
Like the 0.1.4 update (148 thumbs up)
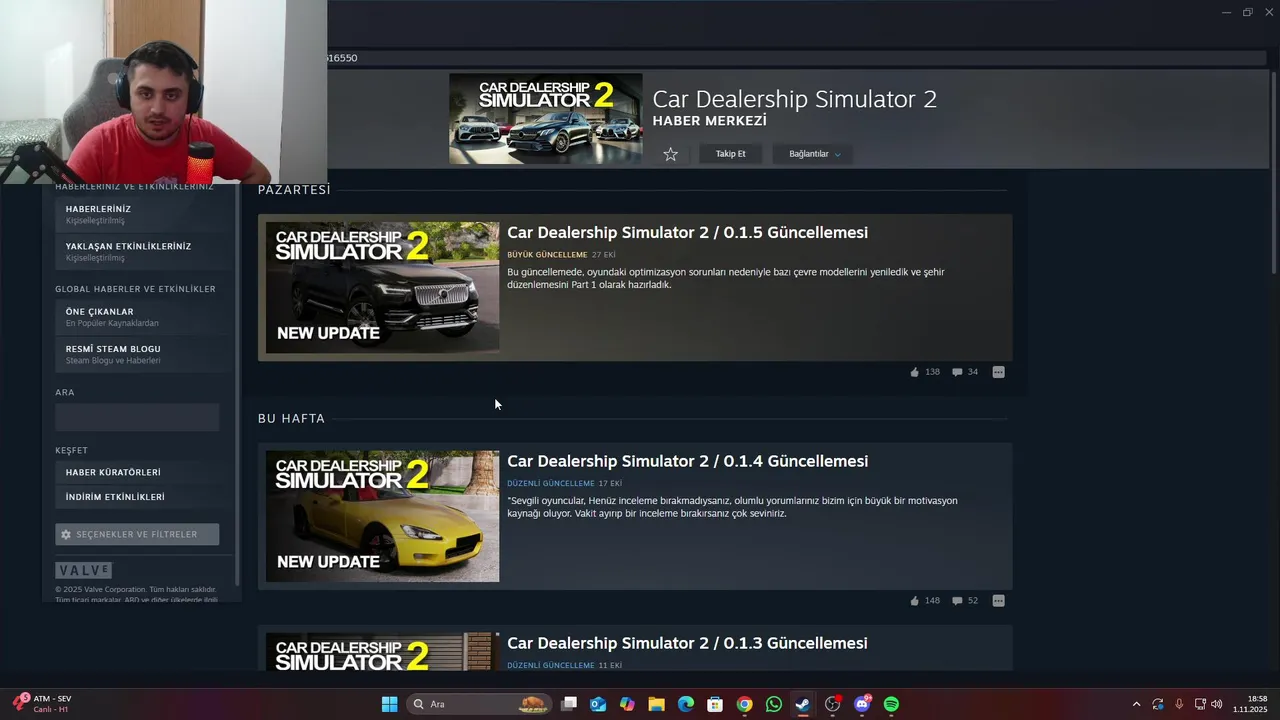[925, 601]
